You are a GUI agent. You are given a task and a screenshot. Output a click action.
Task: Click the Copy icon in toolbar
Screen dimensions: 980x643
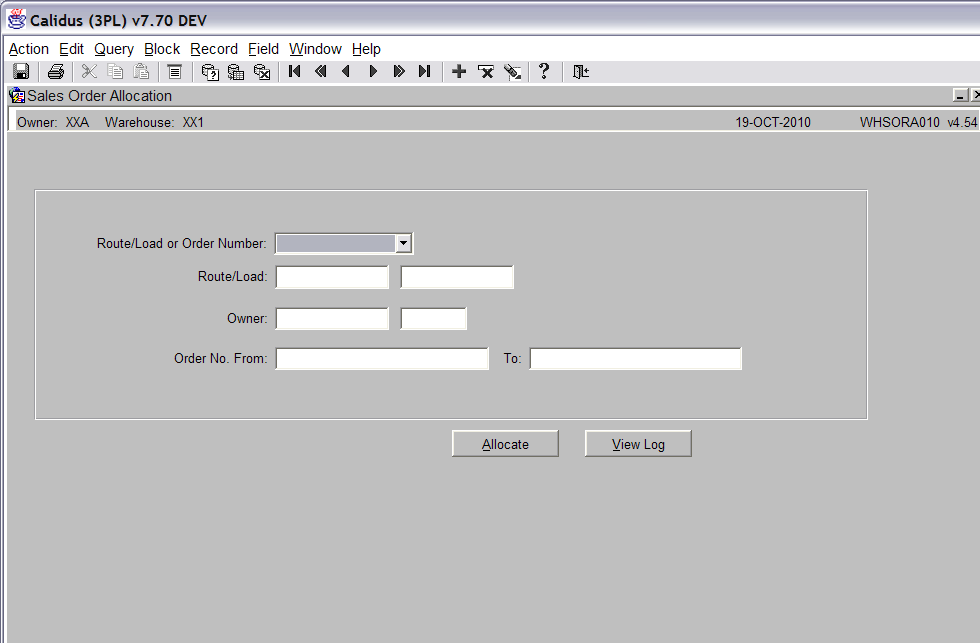(x=115, y=72)
